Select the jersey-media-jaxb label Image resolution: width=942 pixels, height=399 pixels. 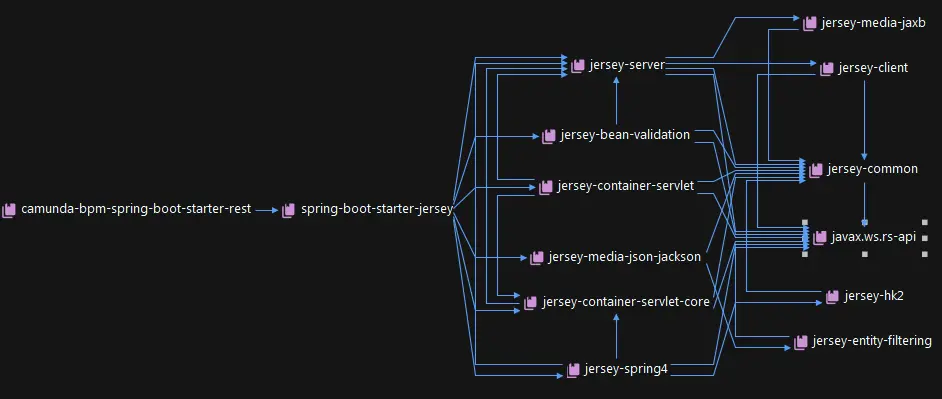874,23
